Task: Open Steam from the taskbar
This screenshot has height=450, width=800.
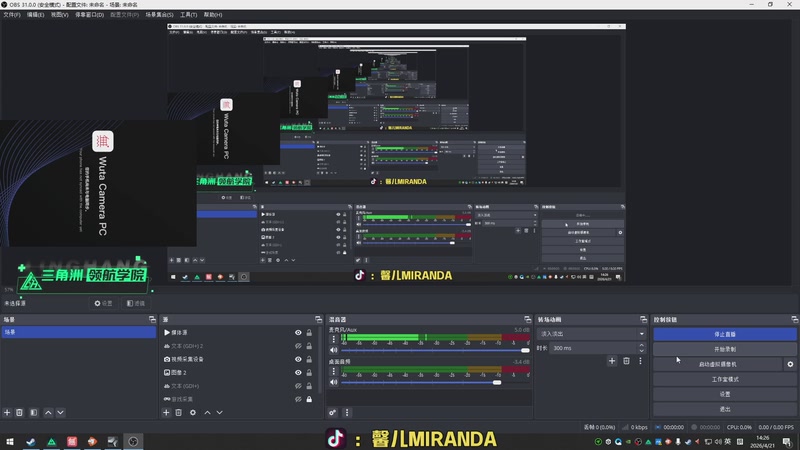Action: (x=31, y=441)
